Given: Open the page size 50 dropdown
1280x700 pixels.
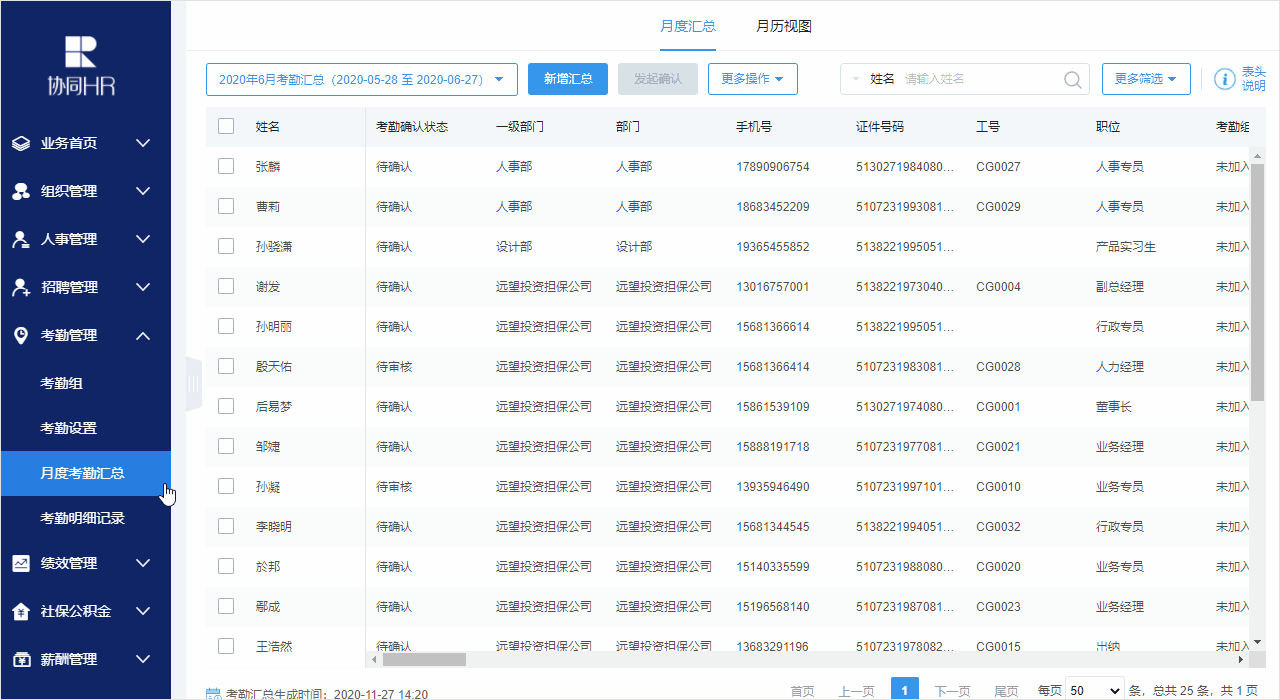Looking at the screenshot, I should point(1095,690).
